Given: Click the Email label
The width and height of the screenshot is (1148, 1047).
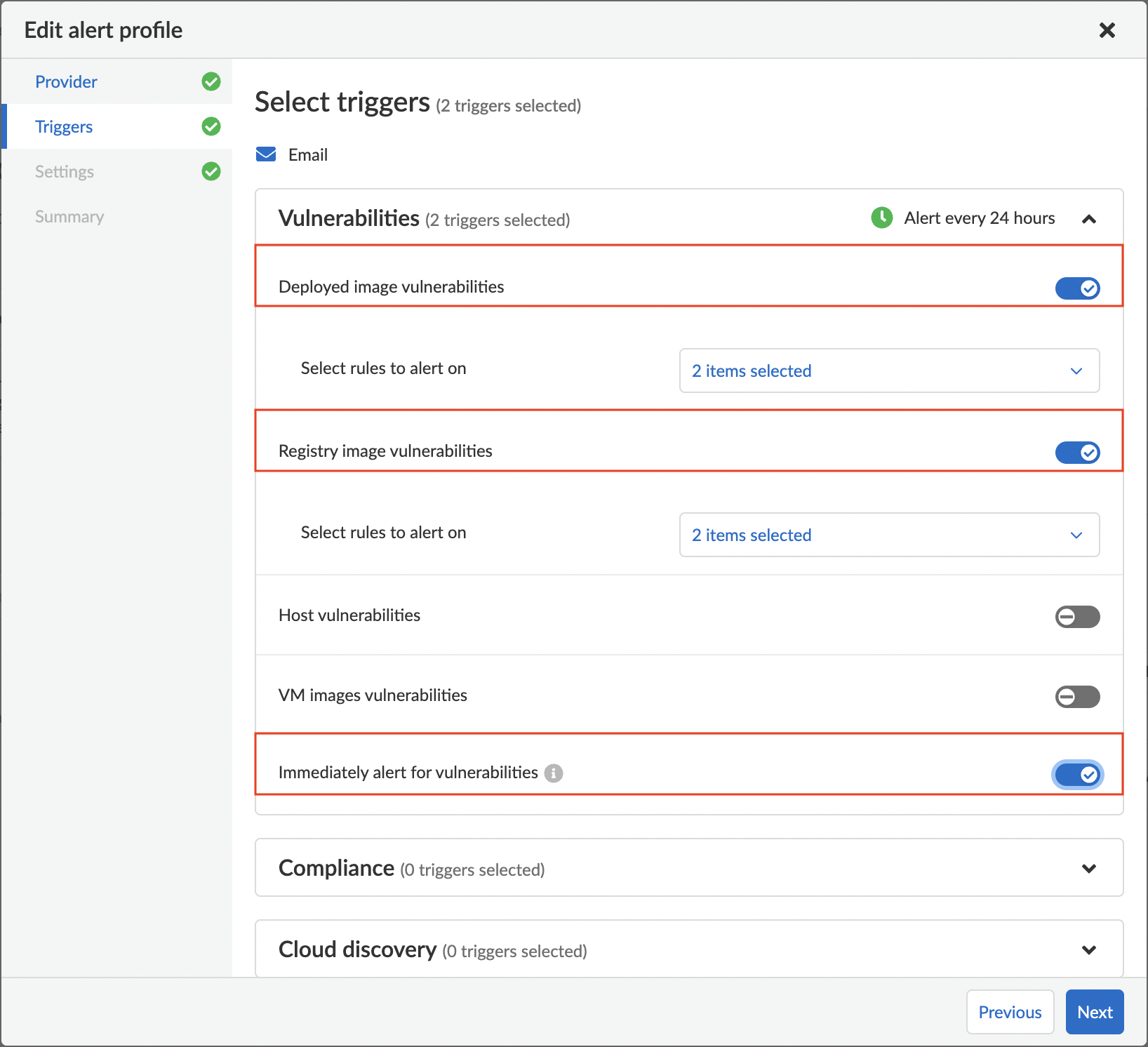Looking at the screenshot, I should point(308,155).
